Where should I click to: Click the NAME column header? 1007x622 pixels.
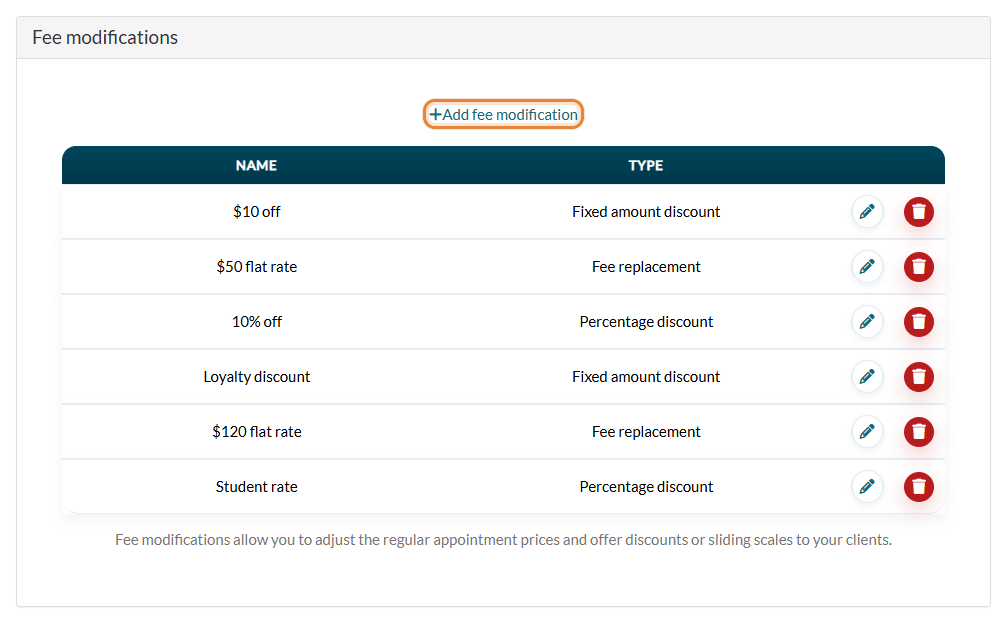point(256,166)
